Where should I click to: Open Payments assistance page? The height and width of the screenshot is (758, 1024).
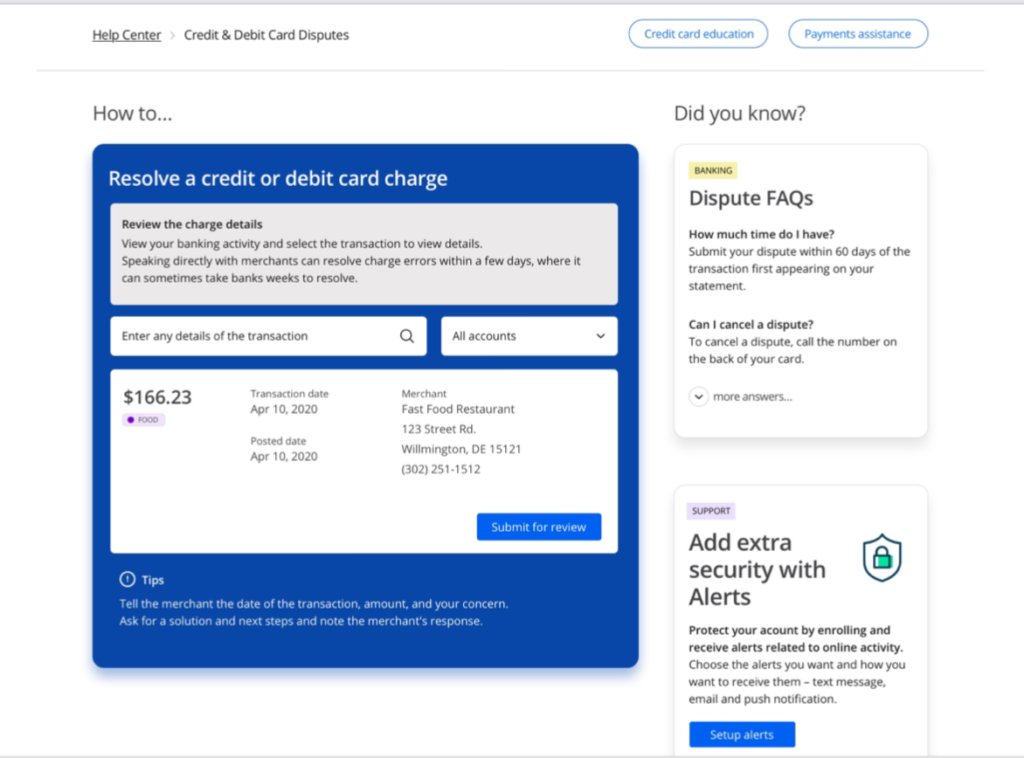pyautogui.click(x=857, y=34)
